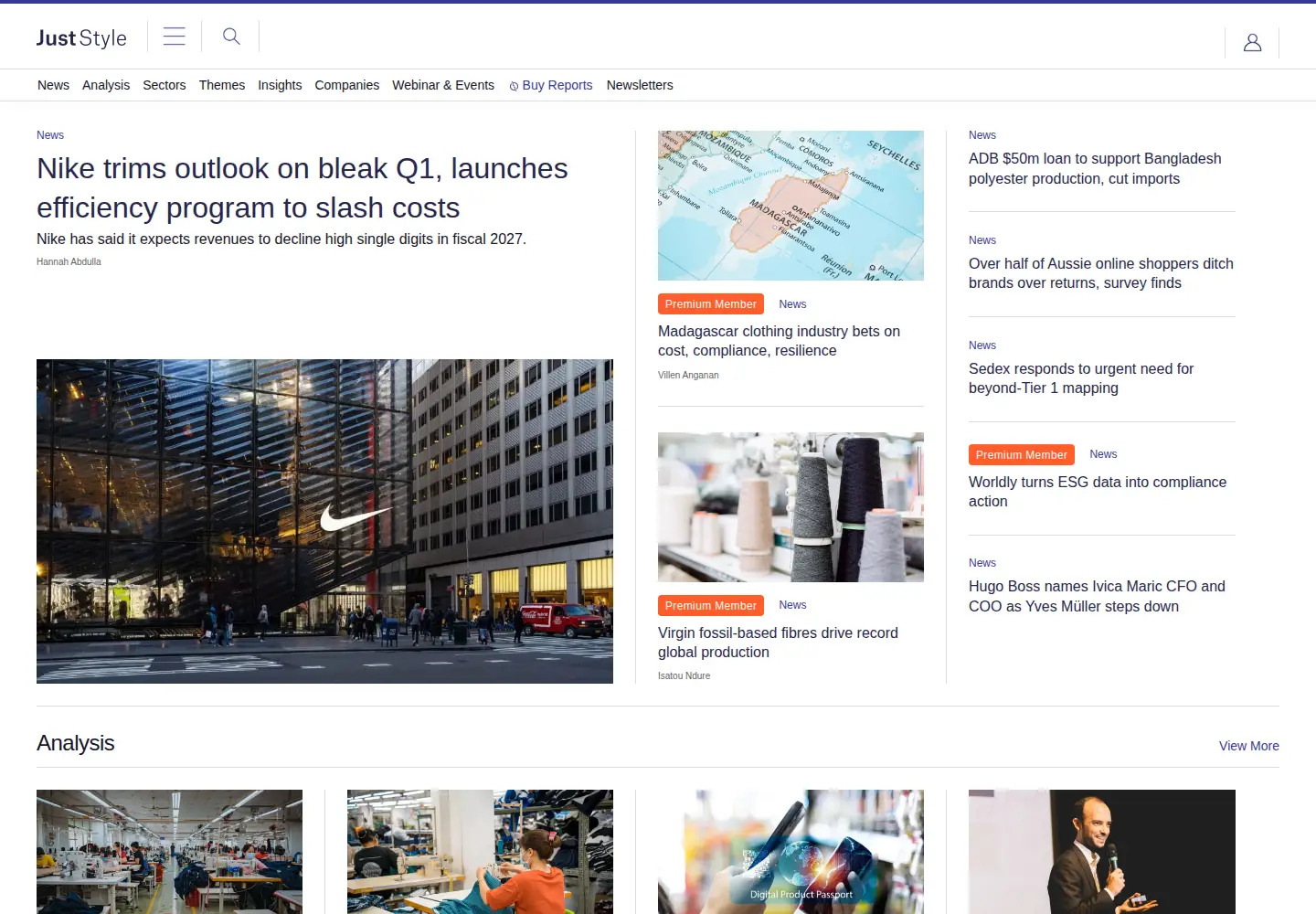The height and width of the screenshot is (914, 1316).
Task: Read Madagascar clothing industry article
Action: click(779, 341)
